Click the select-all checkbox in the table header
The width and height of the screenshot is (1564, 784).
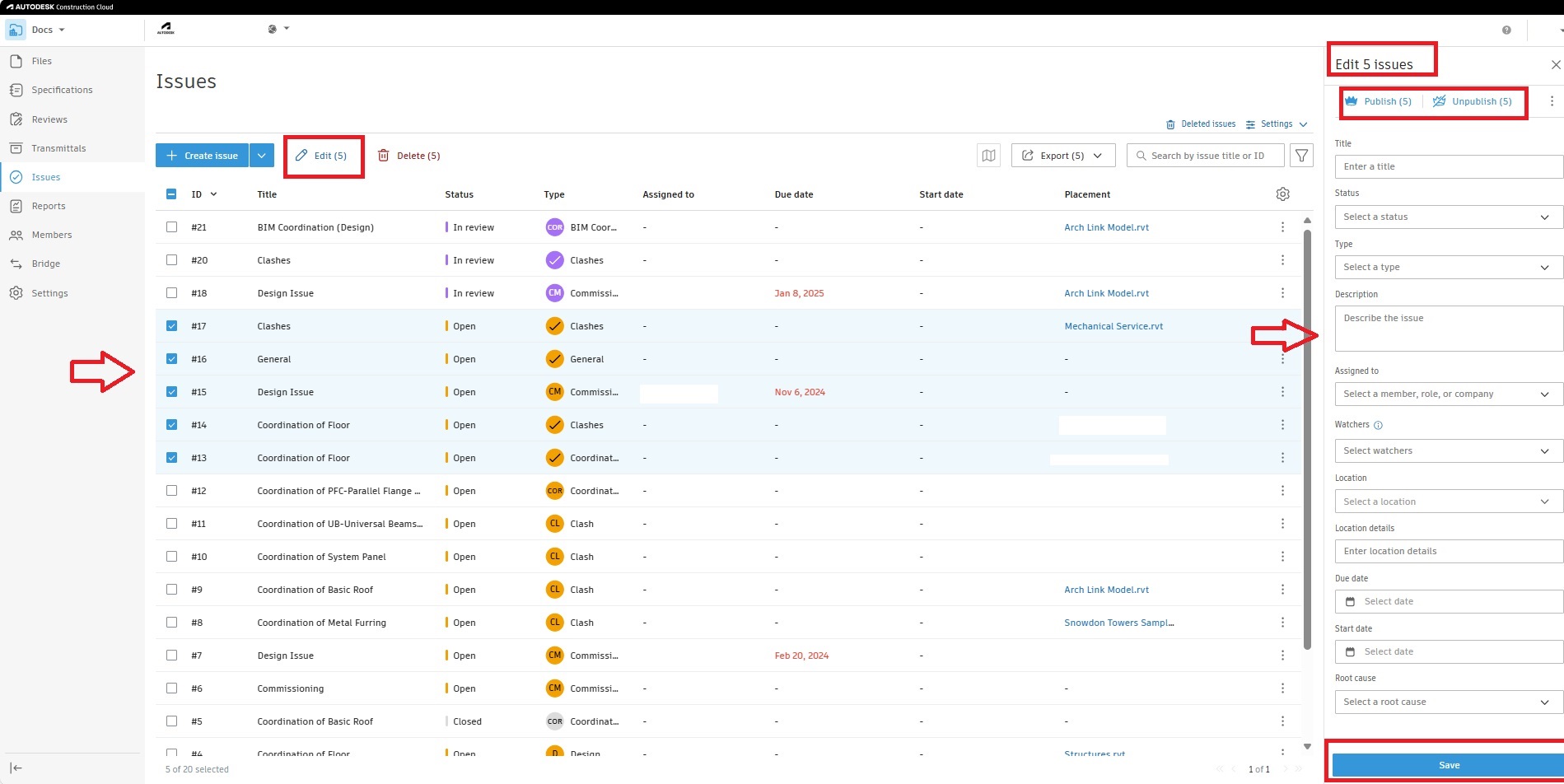point(171,194)
